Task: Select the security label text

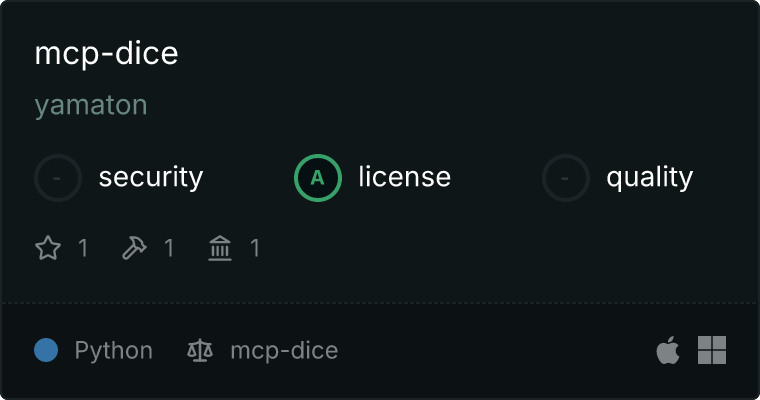Action: 151,177
